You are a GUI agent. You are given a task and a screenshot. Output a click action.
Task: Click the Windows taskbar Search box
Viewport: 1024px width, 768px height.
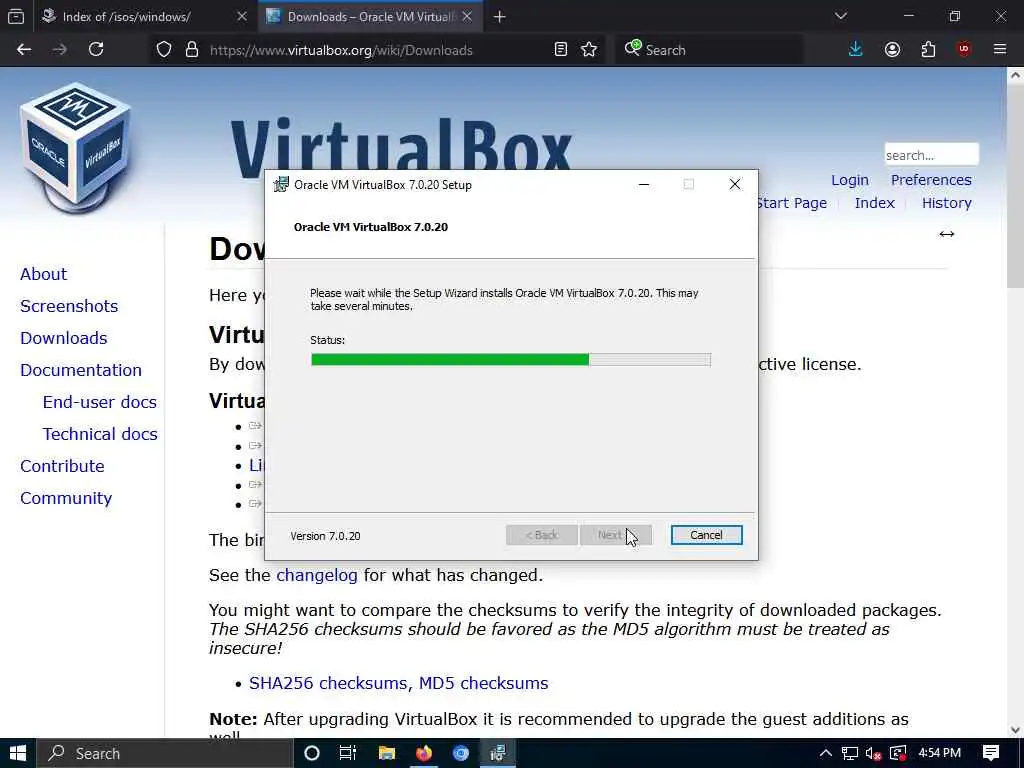click(165, 753)
